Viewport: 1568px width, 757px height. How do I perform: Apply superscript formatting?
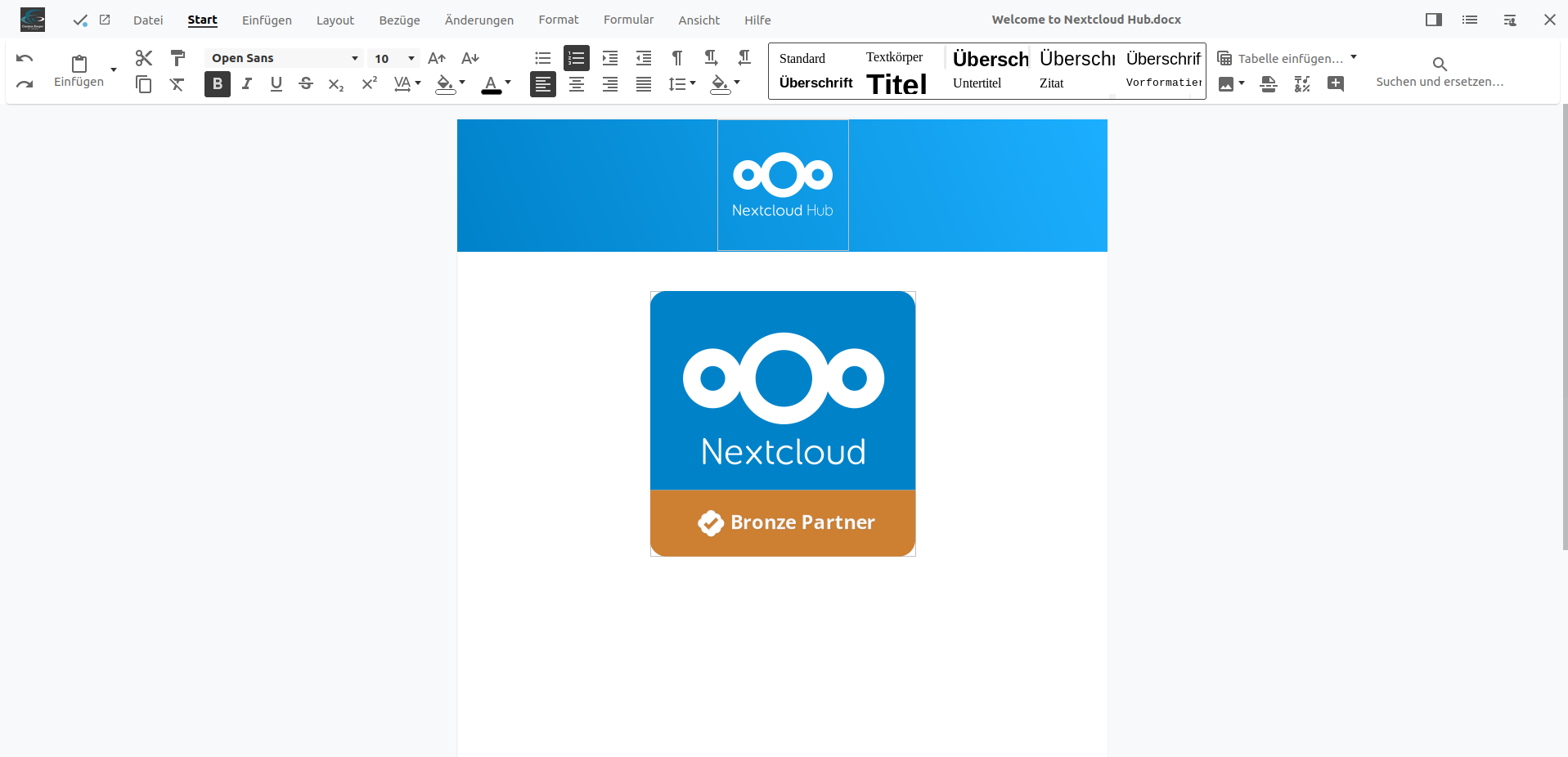(x=369, y=83)
